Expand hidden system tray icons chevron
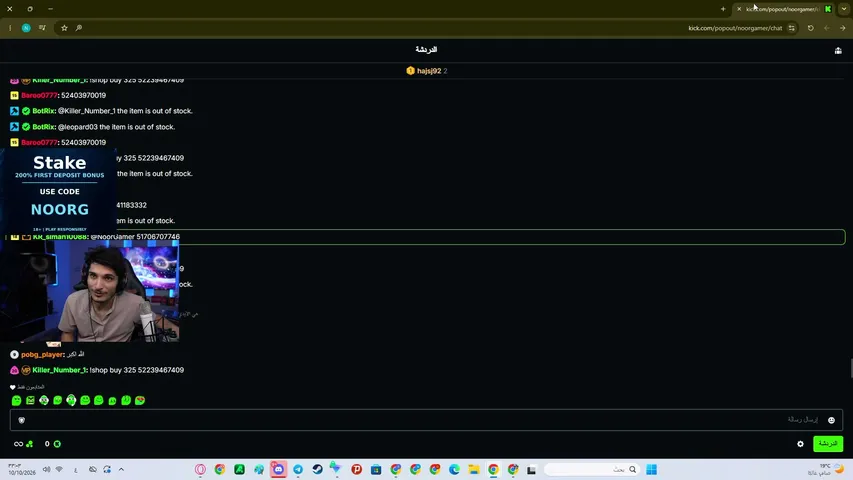The image size is (853, 480). (121, 469)
